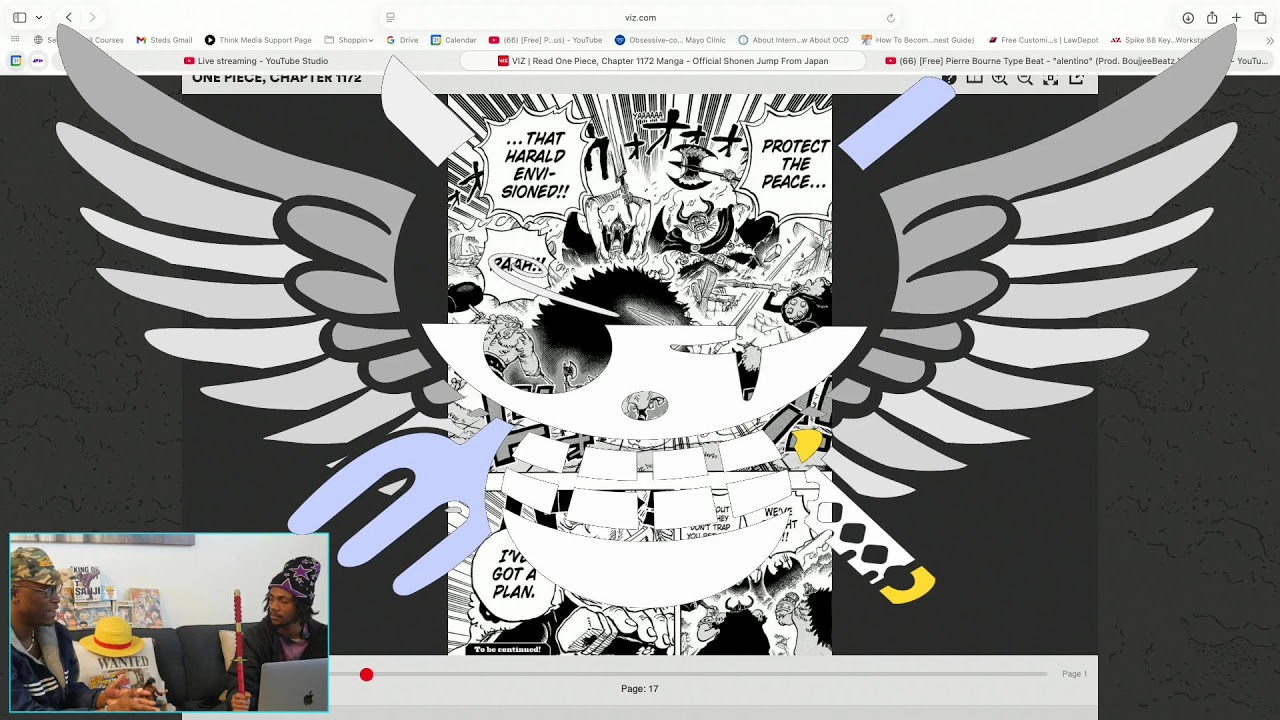Open Safari downloads icon
The image size is (1280, 720).
click(x=1188, y=17)
